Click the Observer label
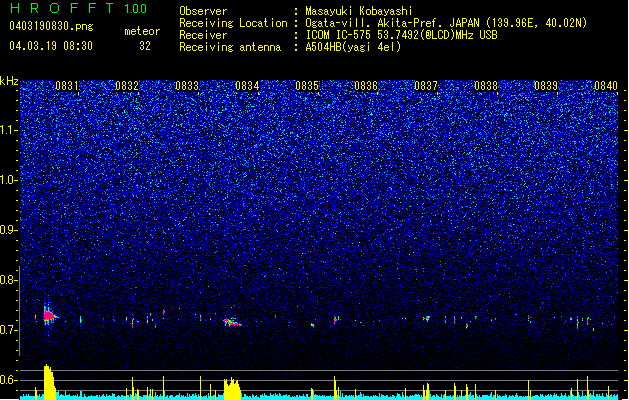Viewport: 629px width, 400px height. 203,11
